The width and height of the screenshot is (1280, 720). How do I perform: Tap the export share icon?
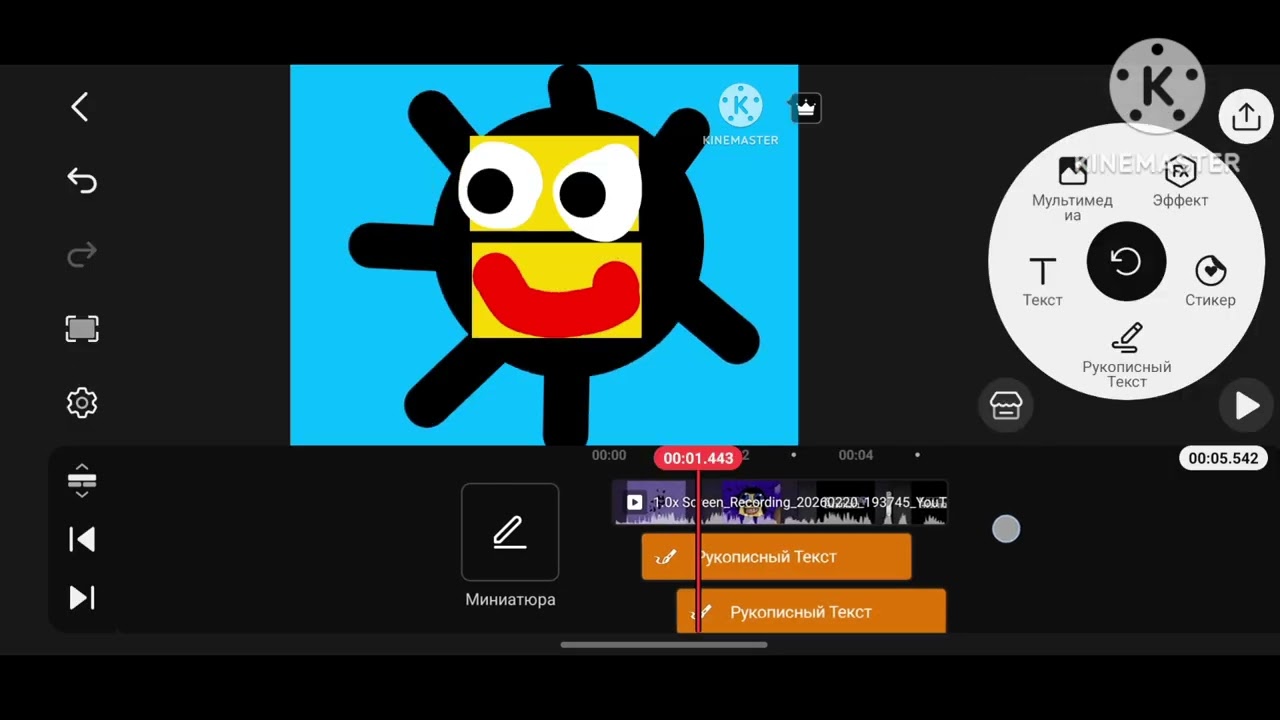1246,117
